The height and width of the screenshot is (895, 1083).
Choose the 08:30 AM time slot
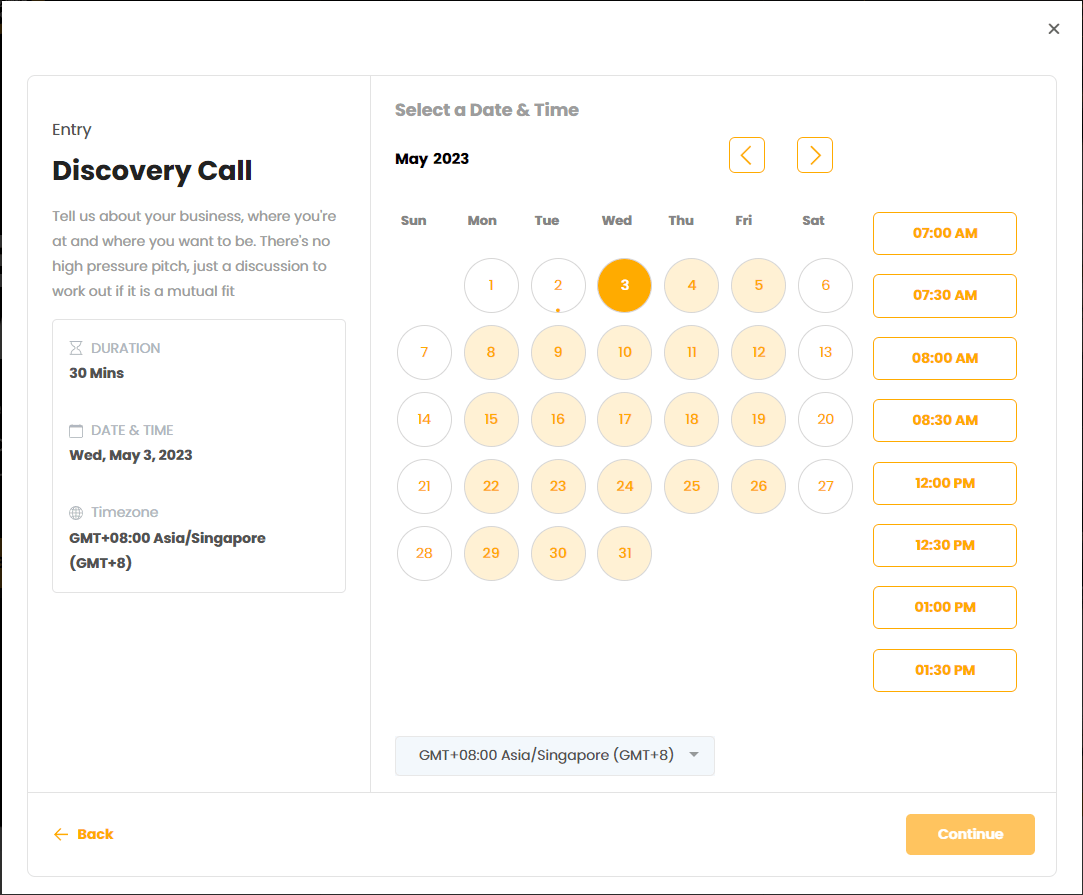(x=944, y=420)
